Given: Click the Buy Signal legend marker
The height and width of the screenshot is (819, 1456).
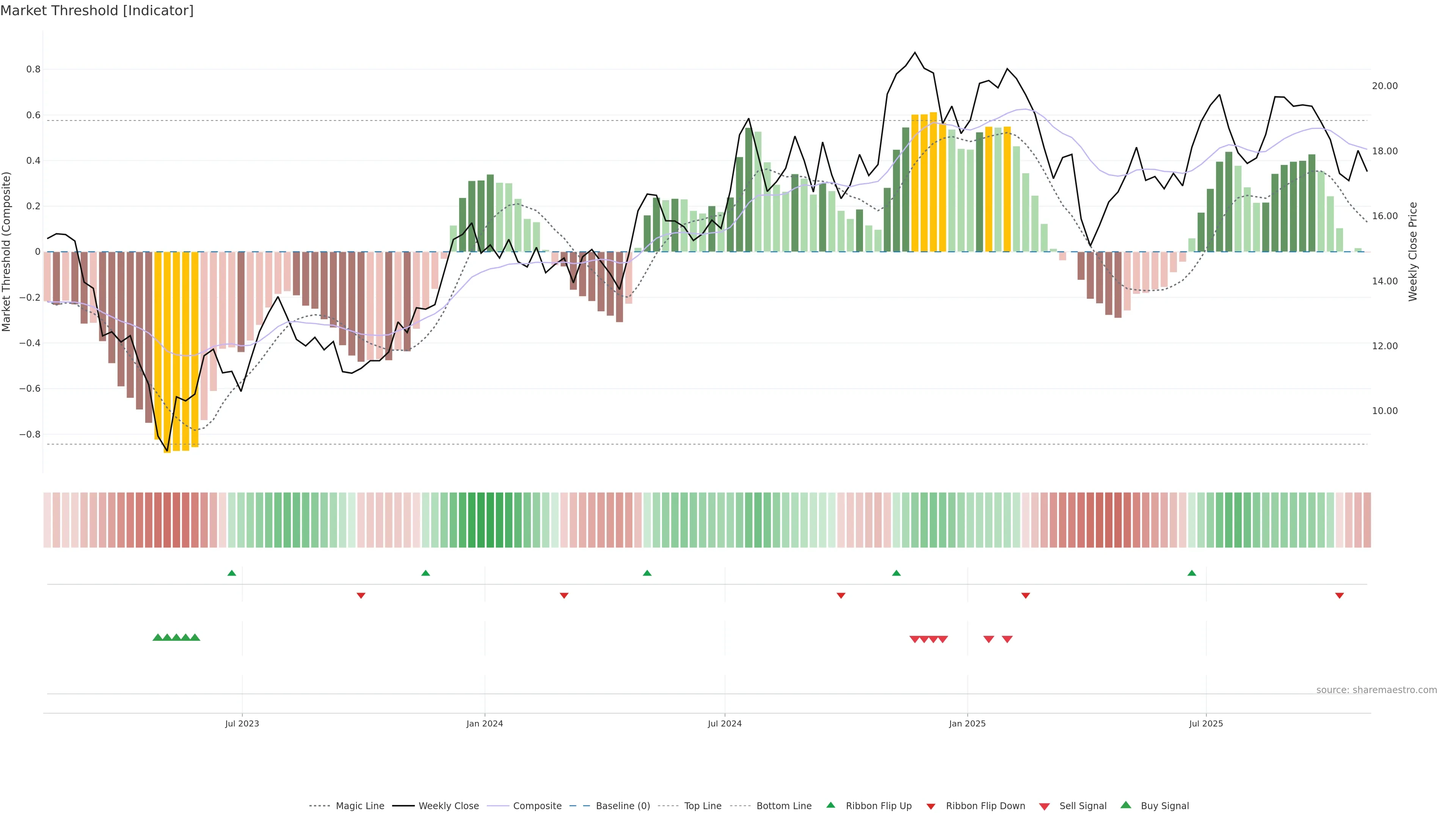Looking at the screenshot, I should coord(1126,805).
